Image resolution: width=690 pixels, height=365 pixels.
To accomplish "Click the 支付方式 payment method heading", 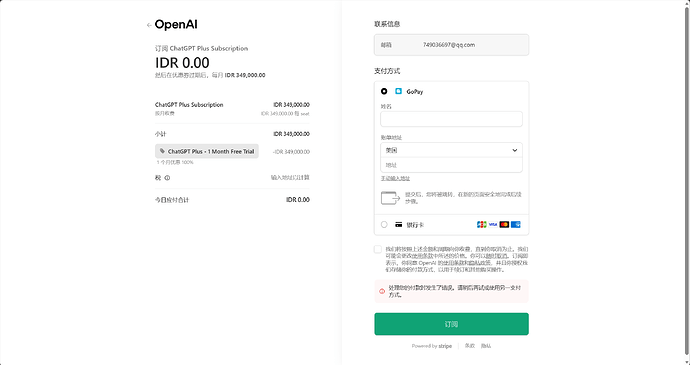I will 387,71.
